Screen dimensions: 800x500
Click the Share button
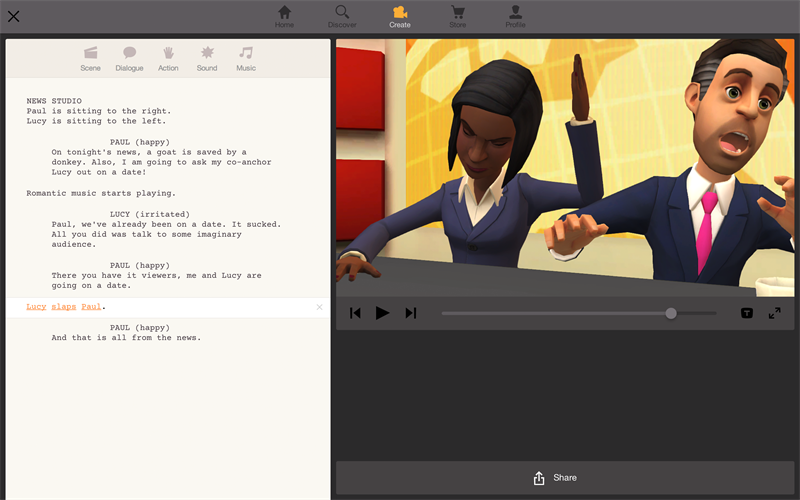(566, 478)
